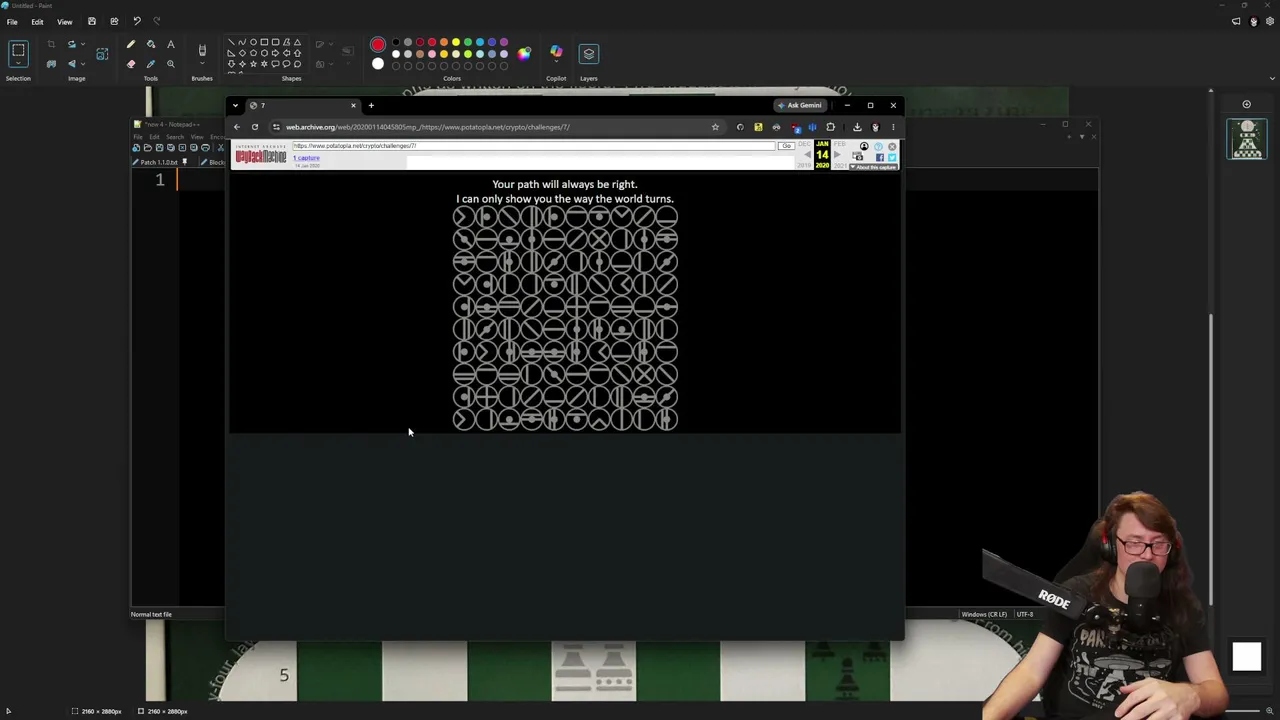
Task: Select the Eraser tool in Paint
Action: (130, 64)
